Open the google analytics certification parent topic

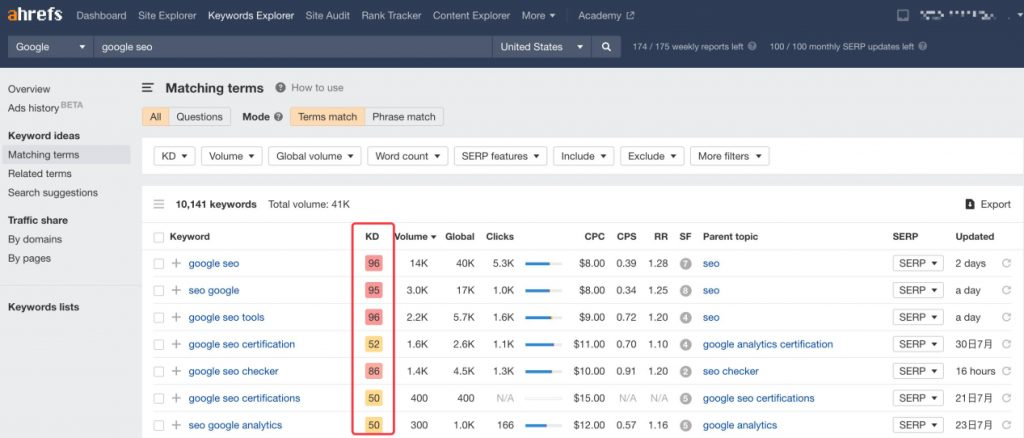point(768,344)
